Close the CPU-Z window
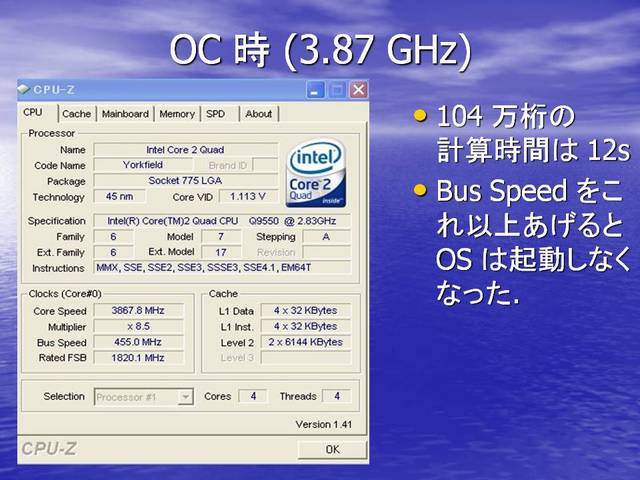The height and width of the screenshot is (480, 640). 357,90
